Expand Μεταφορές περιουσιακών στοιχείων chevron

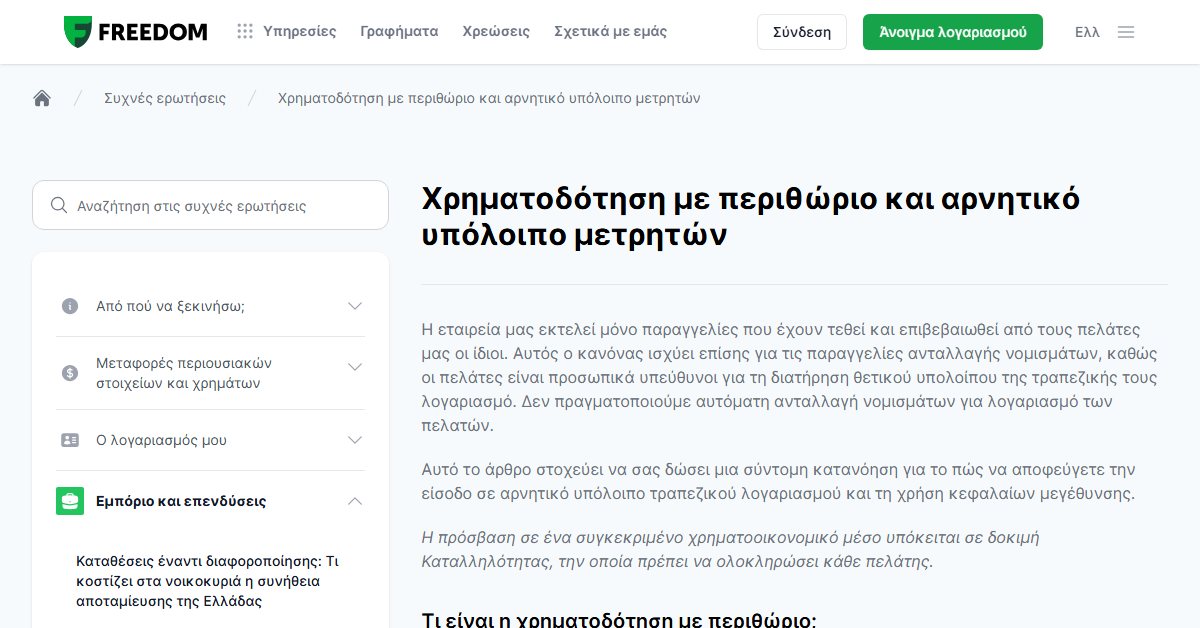click(355, 368)
